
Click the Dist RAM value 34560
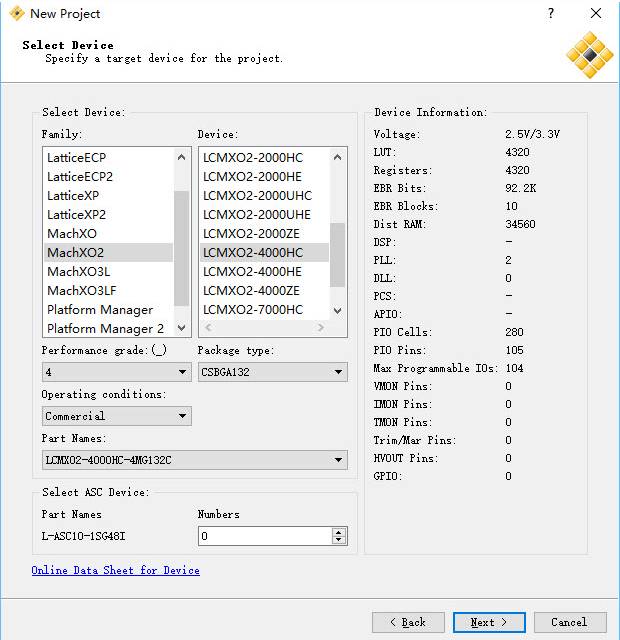point(520,224)
